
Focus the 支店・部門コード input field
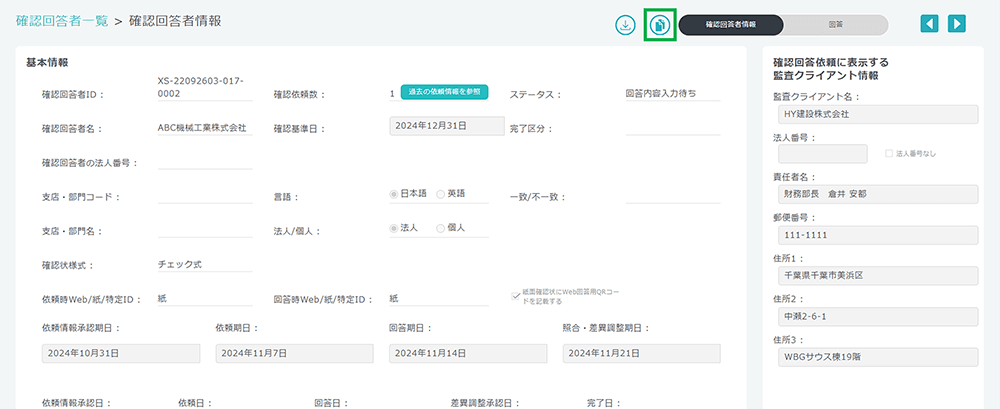click(205, 196)
